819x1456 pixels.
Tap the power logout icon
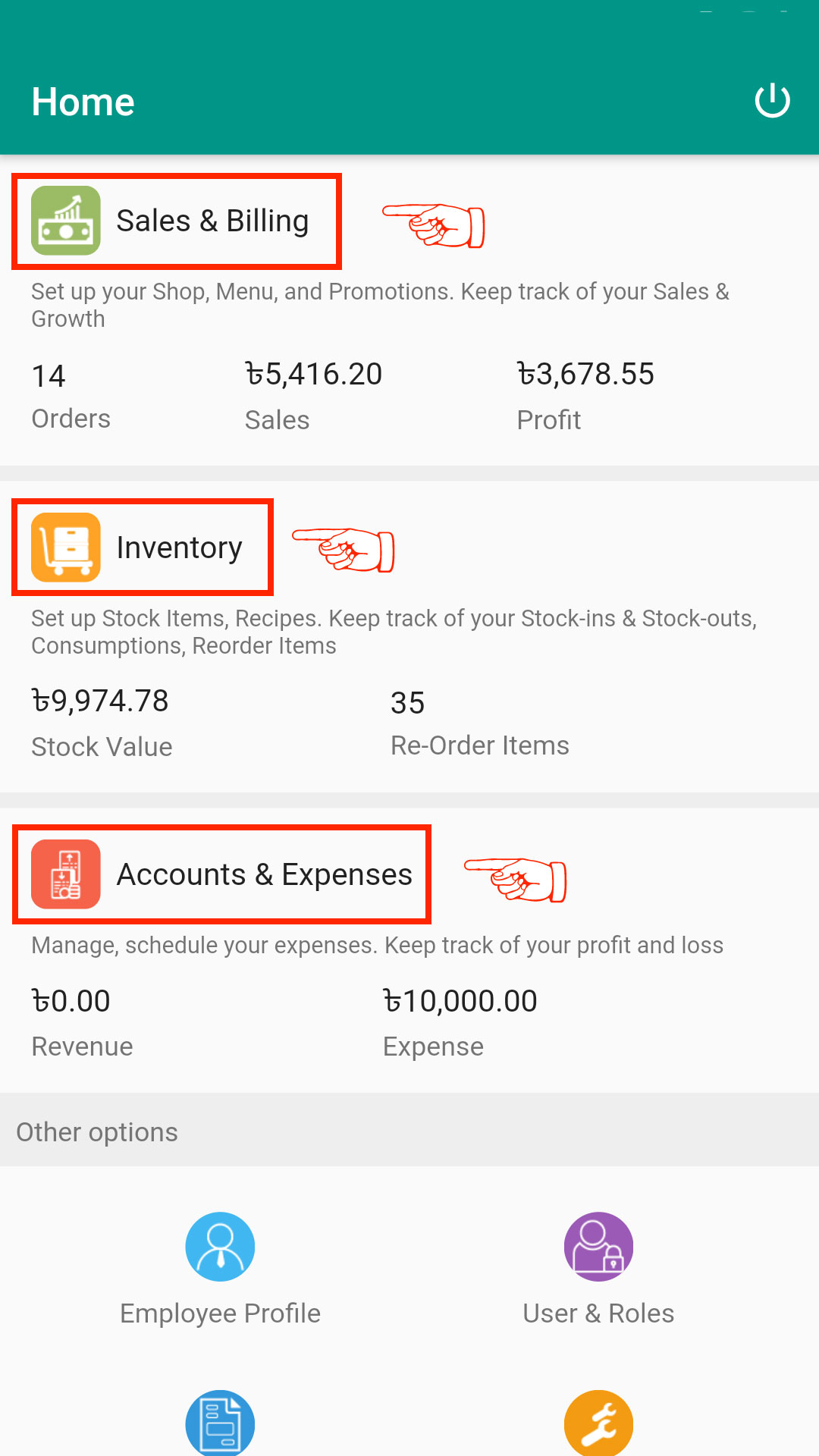click(772, 101)
